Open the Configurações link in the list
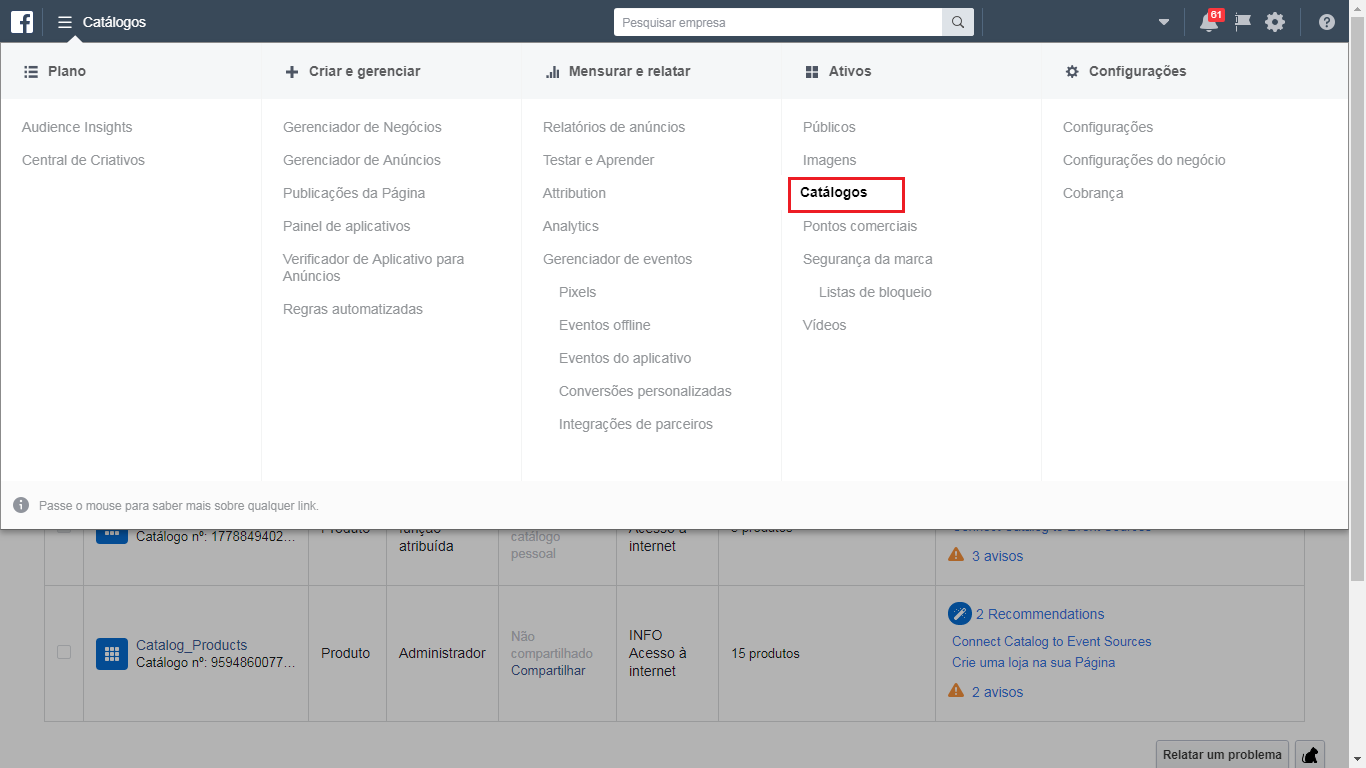The image size is (1366, 768). pyautogui.click(x=1108, y=127)
